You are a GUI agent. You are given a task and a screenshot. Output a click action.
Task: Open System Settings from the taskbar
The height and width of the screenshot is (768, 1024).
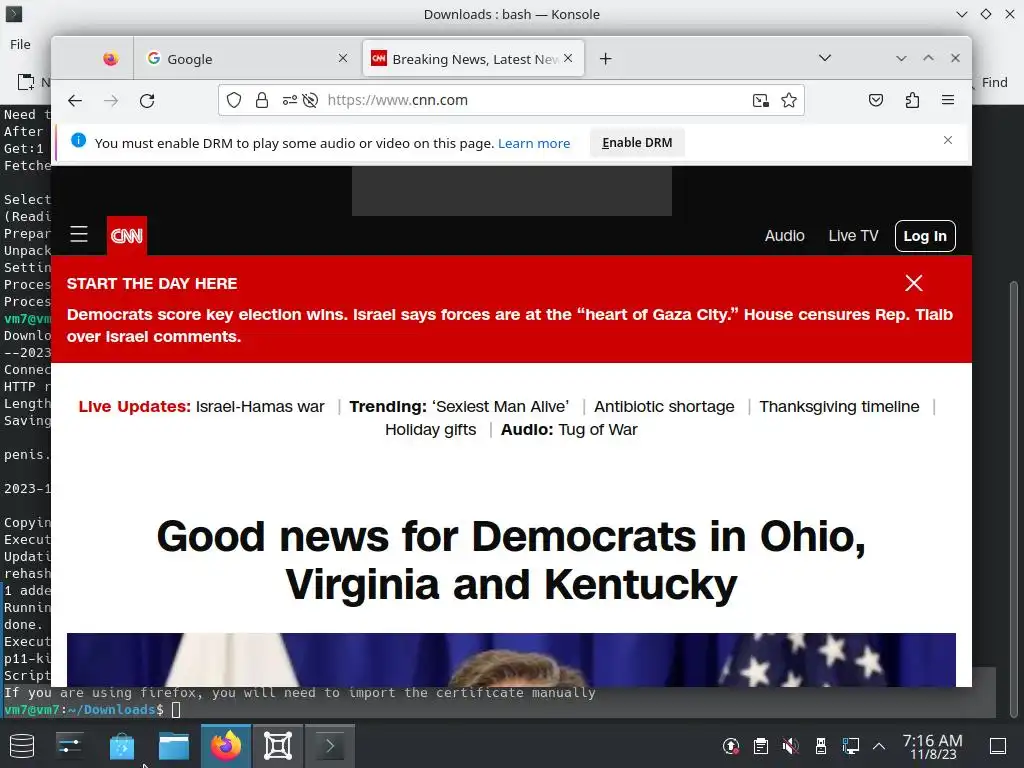(69, 746)
